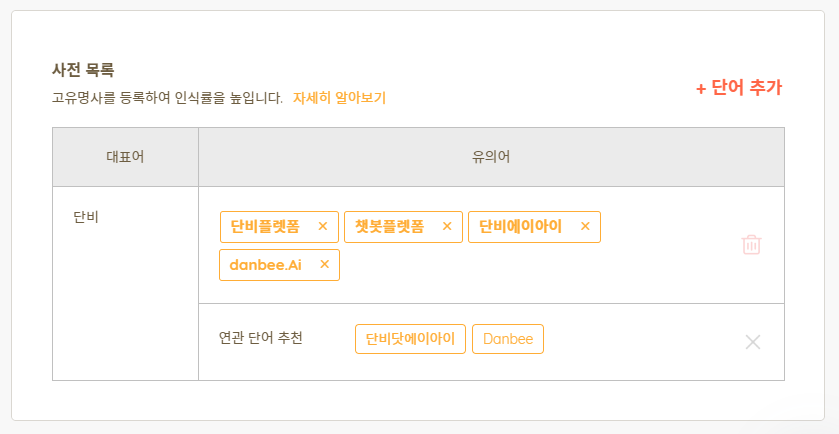Add the recommended word 단비닷에이아이

(x=410, y=339)
